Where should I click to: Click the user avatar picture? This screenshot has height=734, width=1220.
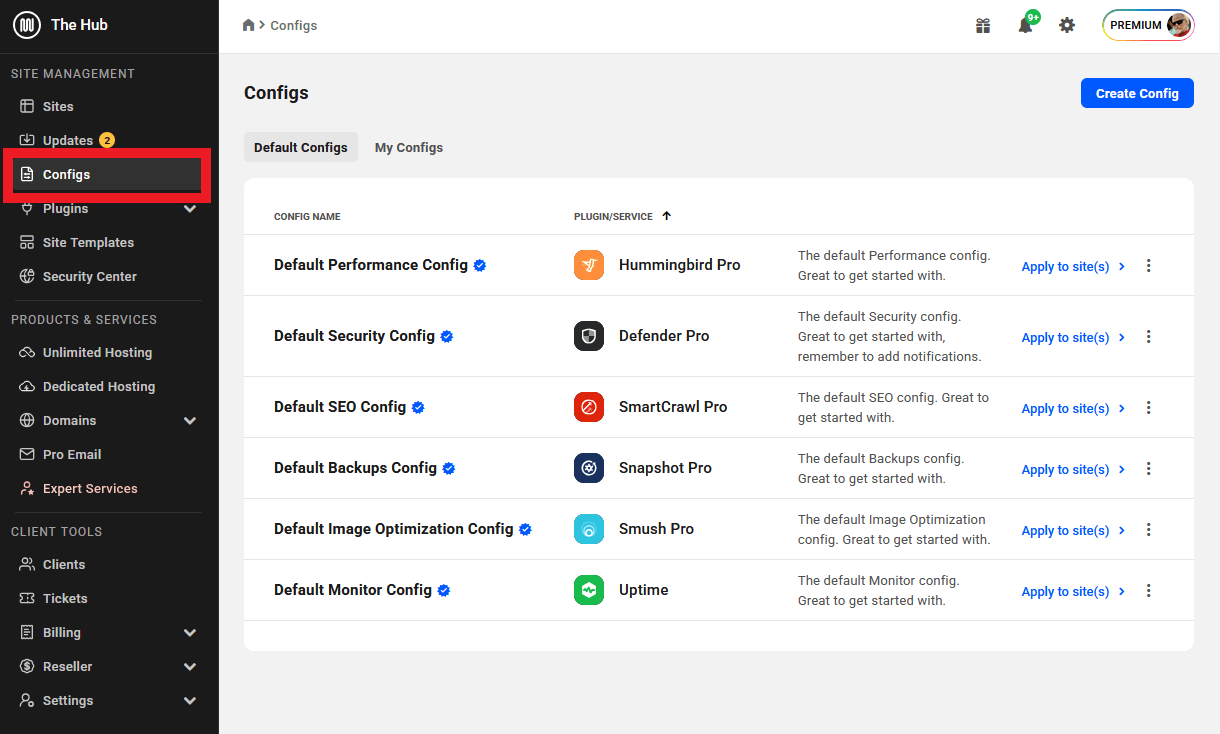click(x=1179, y=25)
